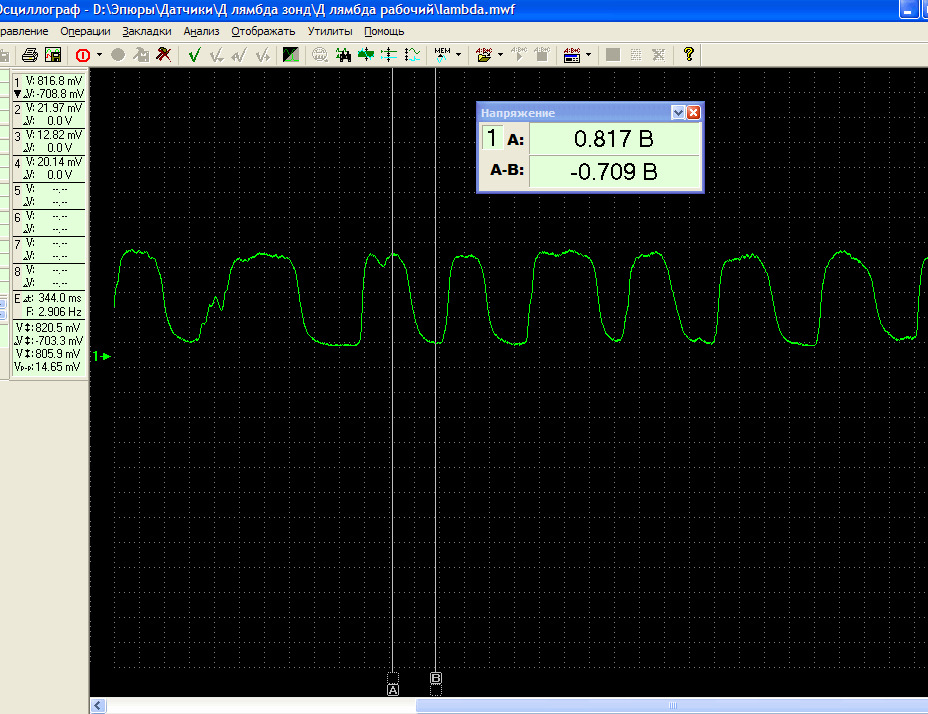928x714 pixels.
Task: Open the Помощь menu
Action: (384, 31)
